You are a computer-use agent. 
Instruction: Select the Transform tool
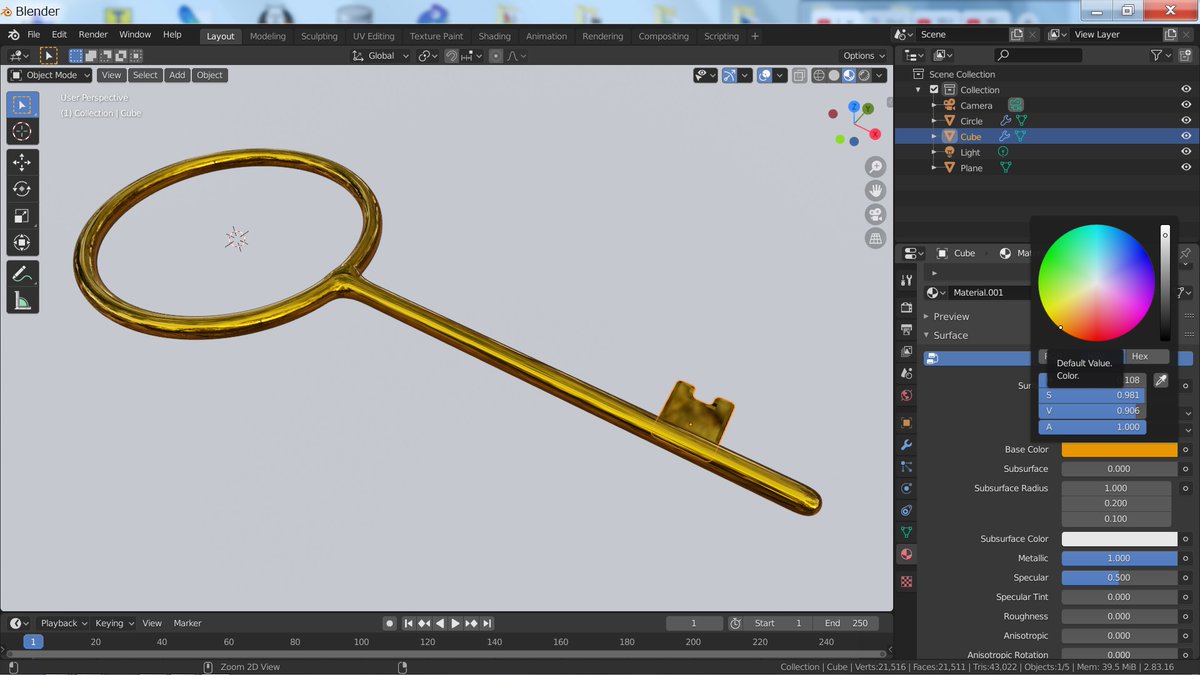(23, 243)
